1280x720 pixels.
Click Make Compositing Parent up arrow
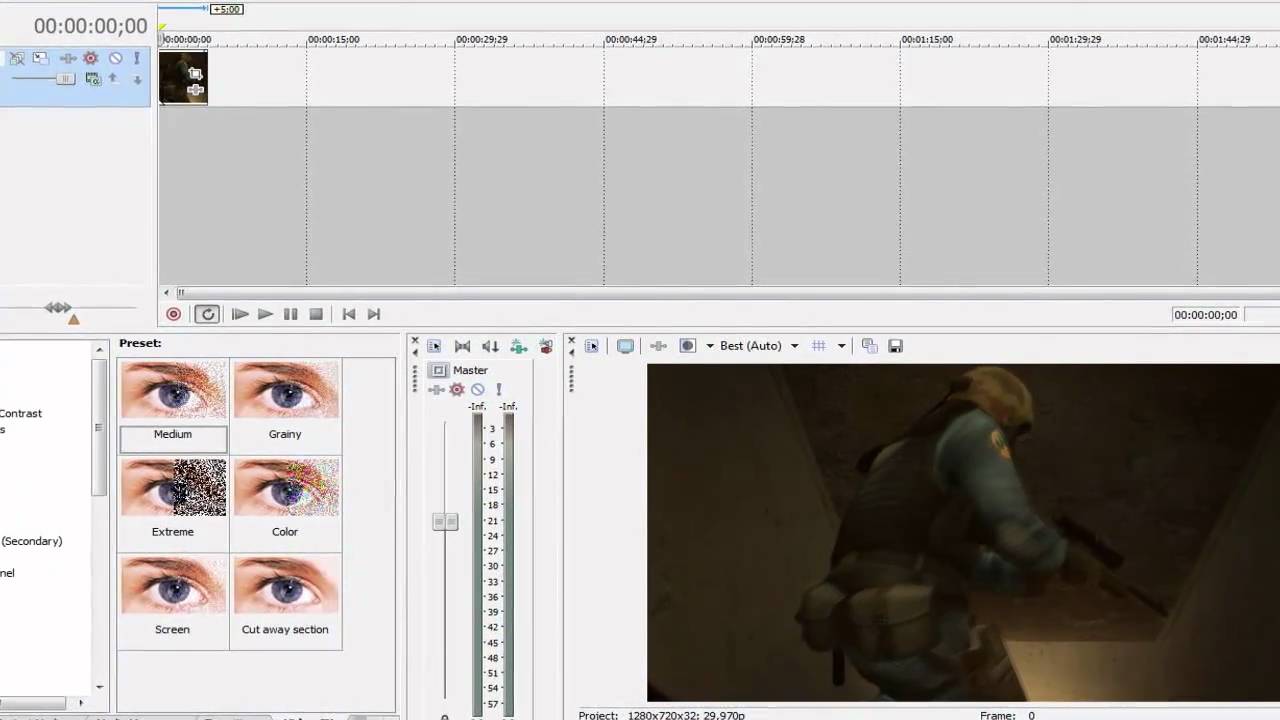tap(113, 79)
